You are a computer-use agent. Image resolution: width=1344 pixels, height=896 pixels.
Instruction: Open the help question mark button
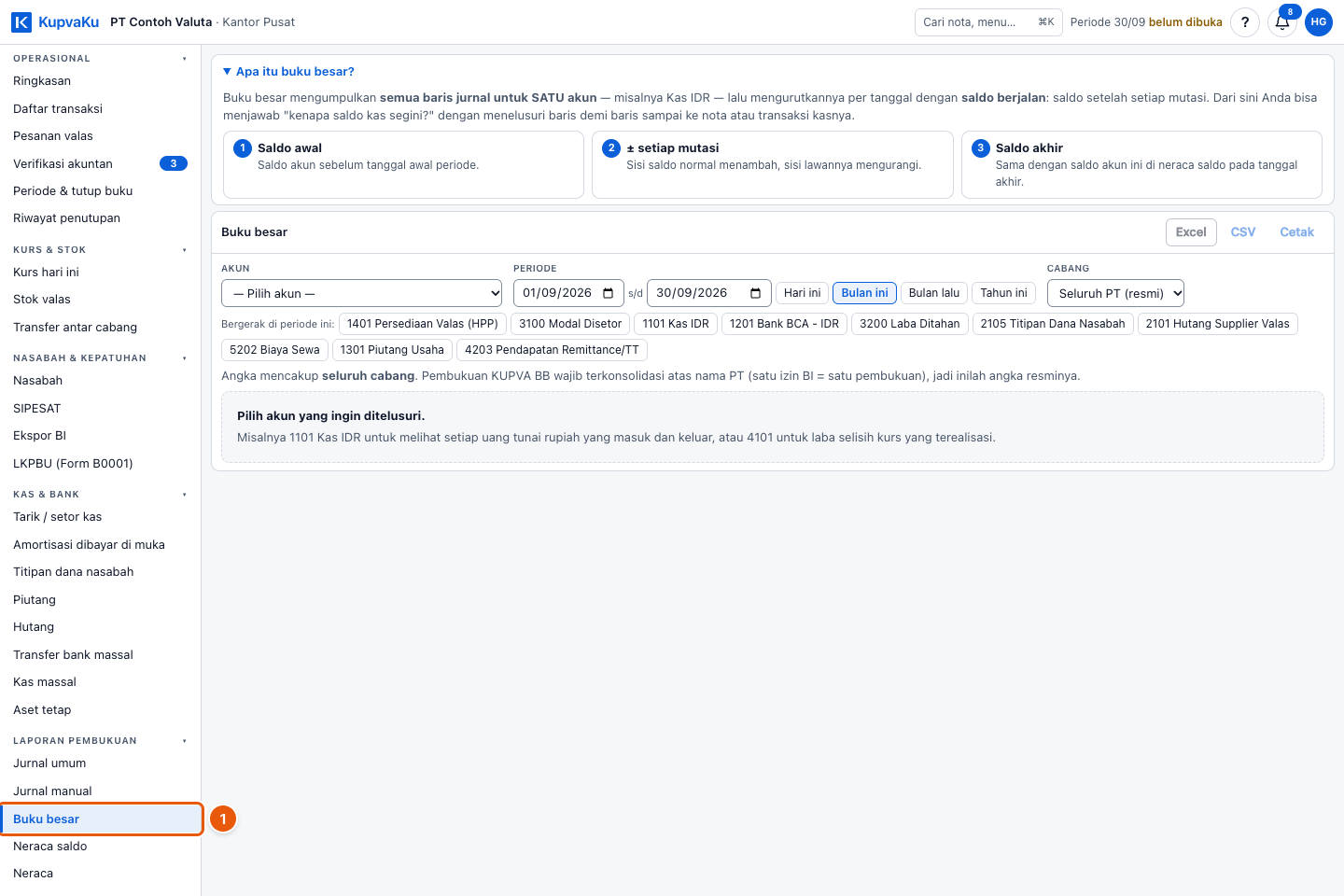pyautogui.click(x=1245, y=22)
